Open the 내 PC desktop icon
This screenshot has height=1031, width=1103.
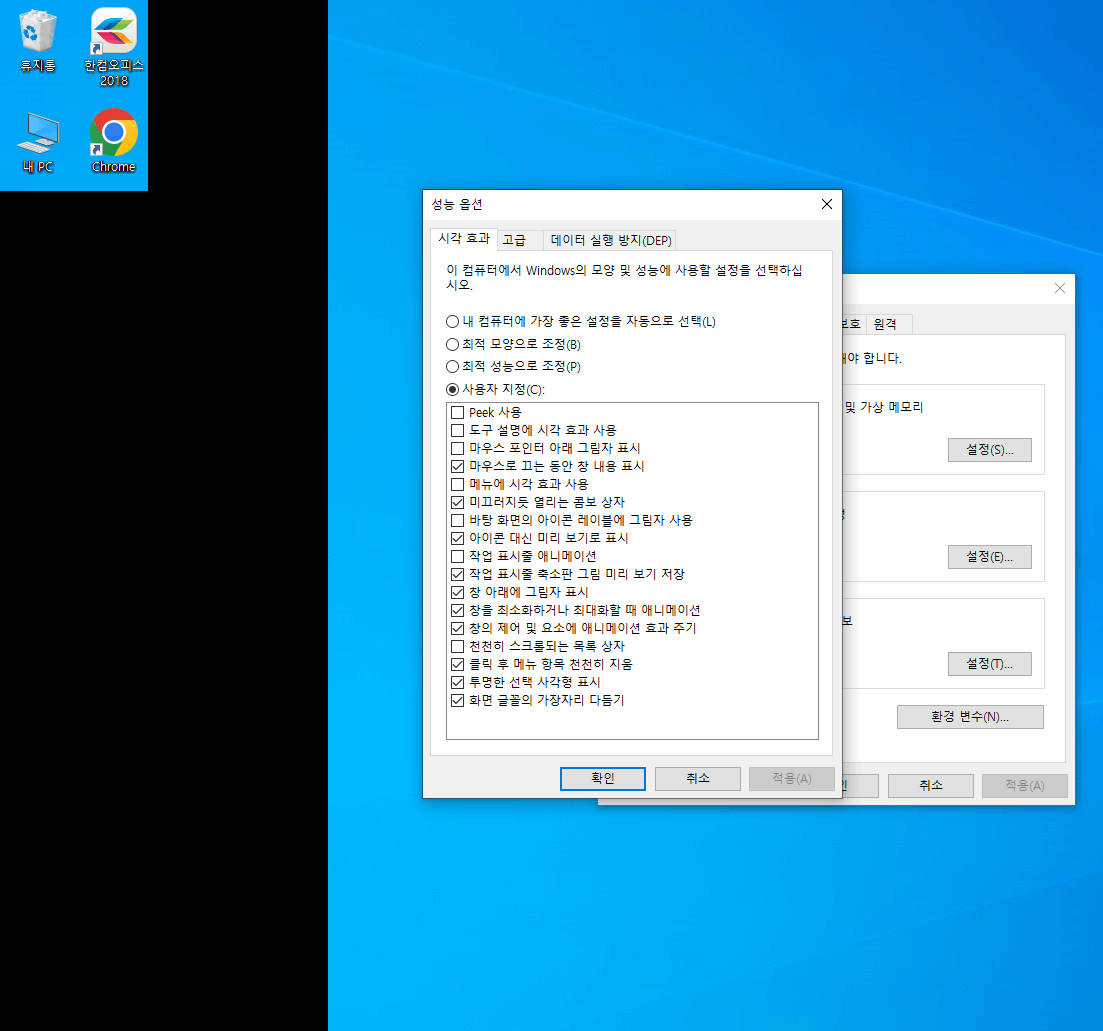click(38, 143)
